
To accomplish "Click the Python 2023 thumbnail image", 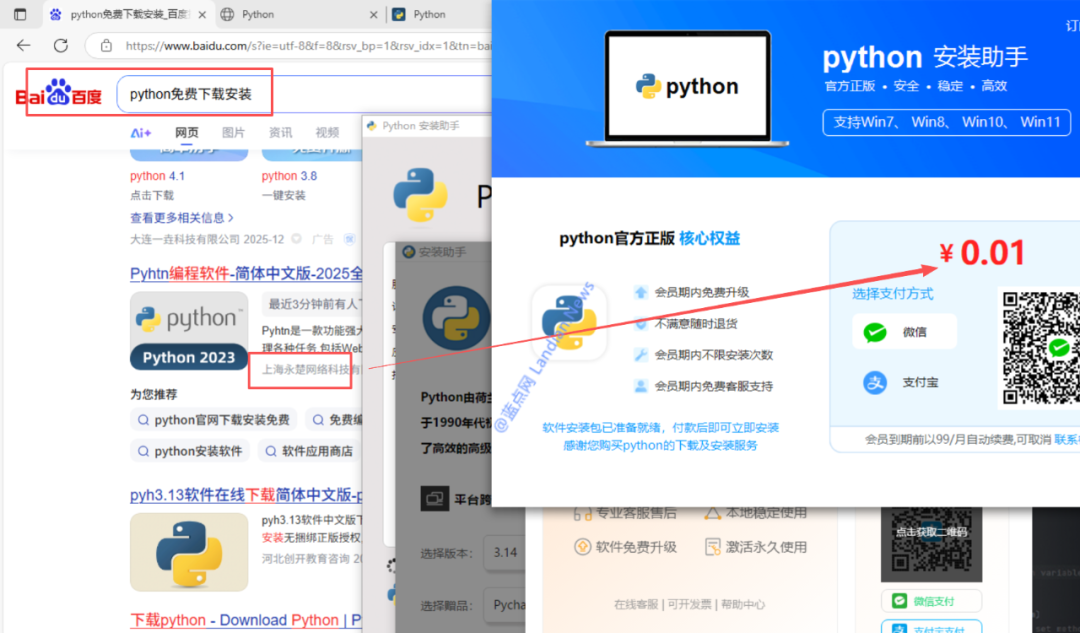I will tap(189, 331).
